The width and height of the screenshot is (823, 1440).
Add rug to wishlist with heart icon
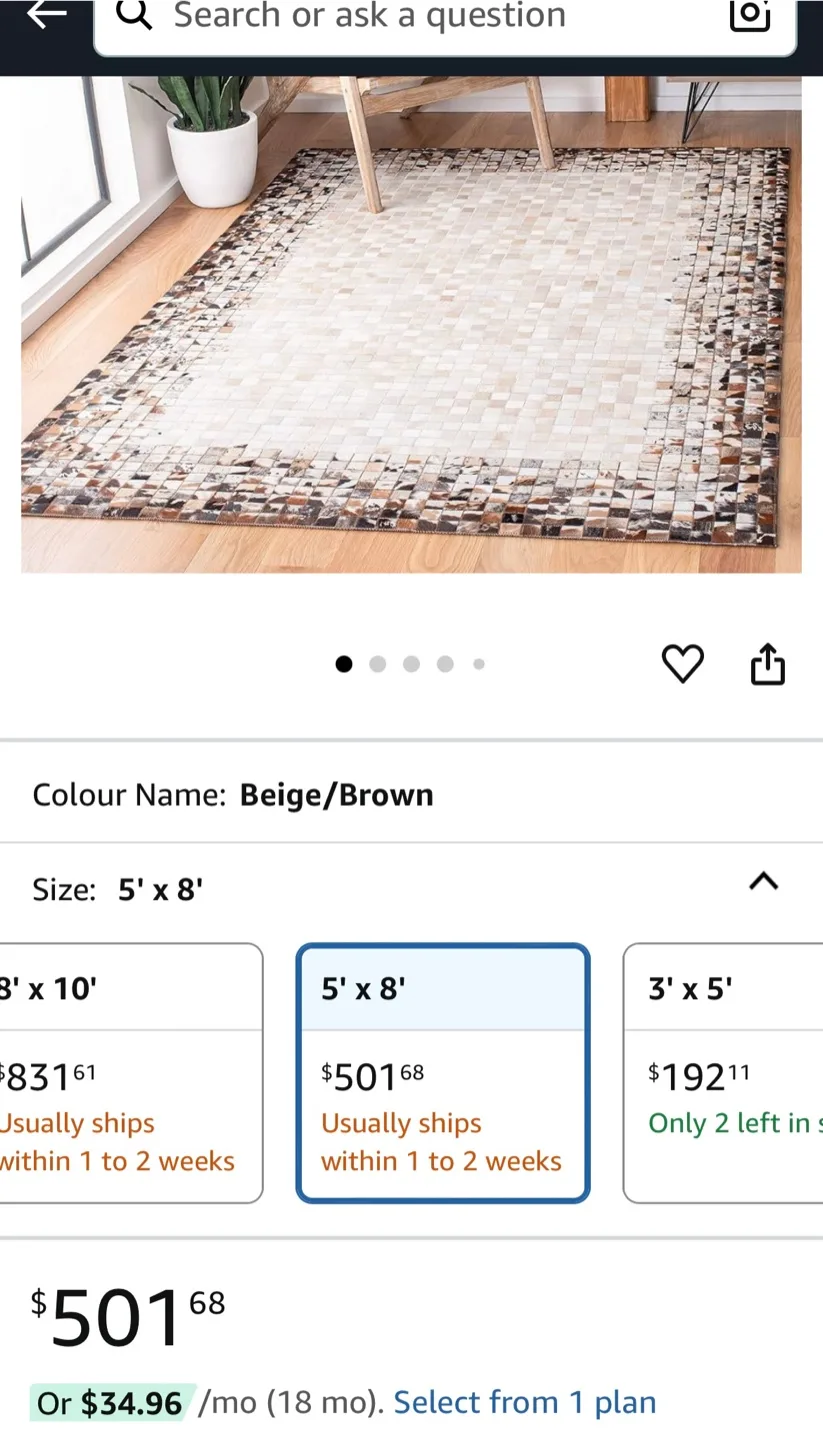point(683,663)
